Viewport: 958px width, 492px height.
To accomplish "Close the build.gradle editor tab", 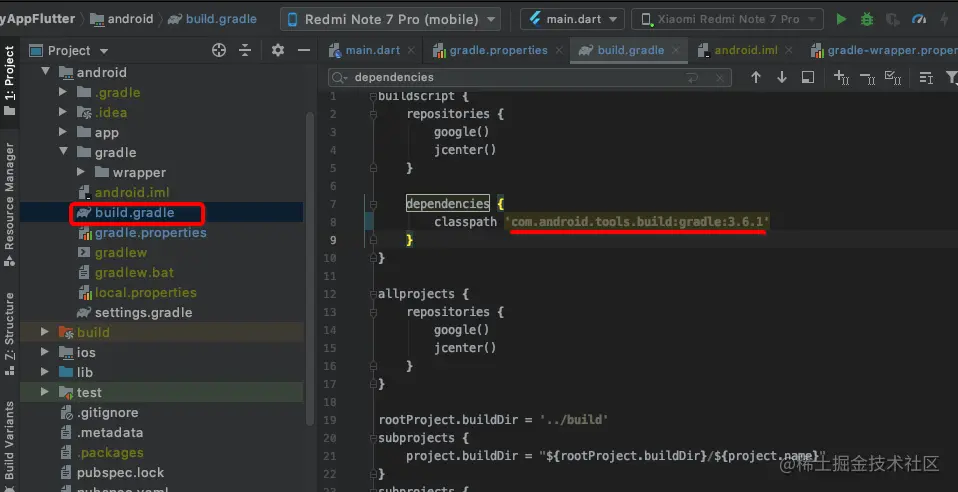I will click(x=676, y=50).
